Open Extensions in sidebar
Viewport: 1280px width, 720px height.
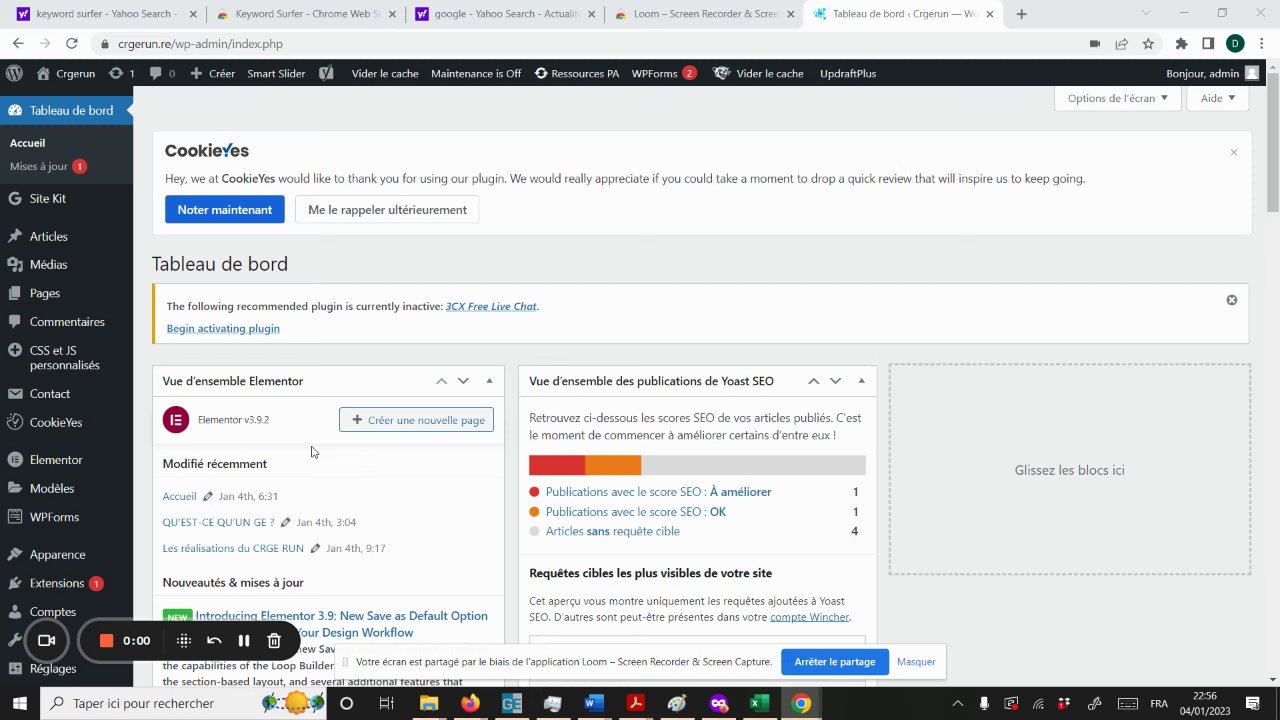[66, 583]
